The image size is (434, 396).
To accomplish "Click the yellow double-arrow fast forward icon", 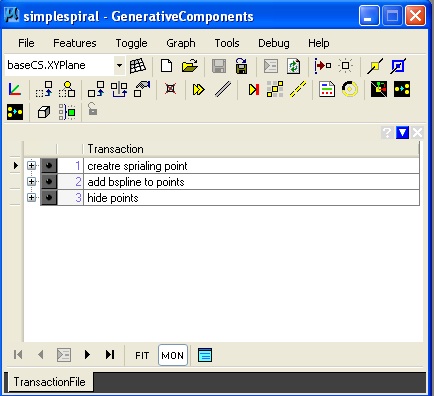I will 199,89.
